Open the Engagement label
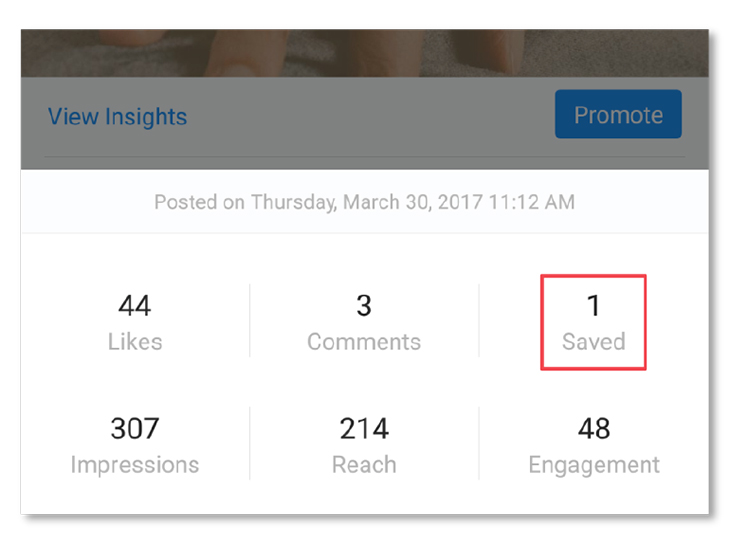Screen dimensions: 730x543 tap(593, 465)
